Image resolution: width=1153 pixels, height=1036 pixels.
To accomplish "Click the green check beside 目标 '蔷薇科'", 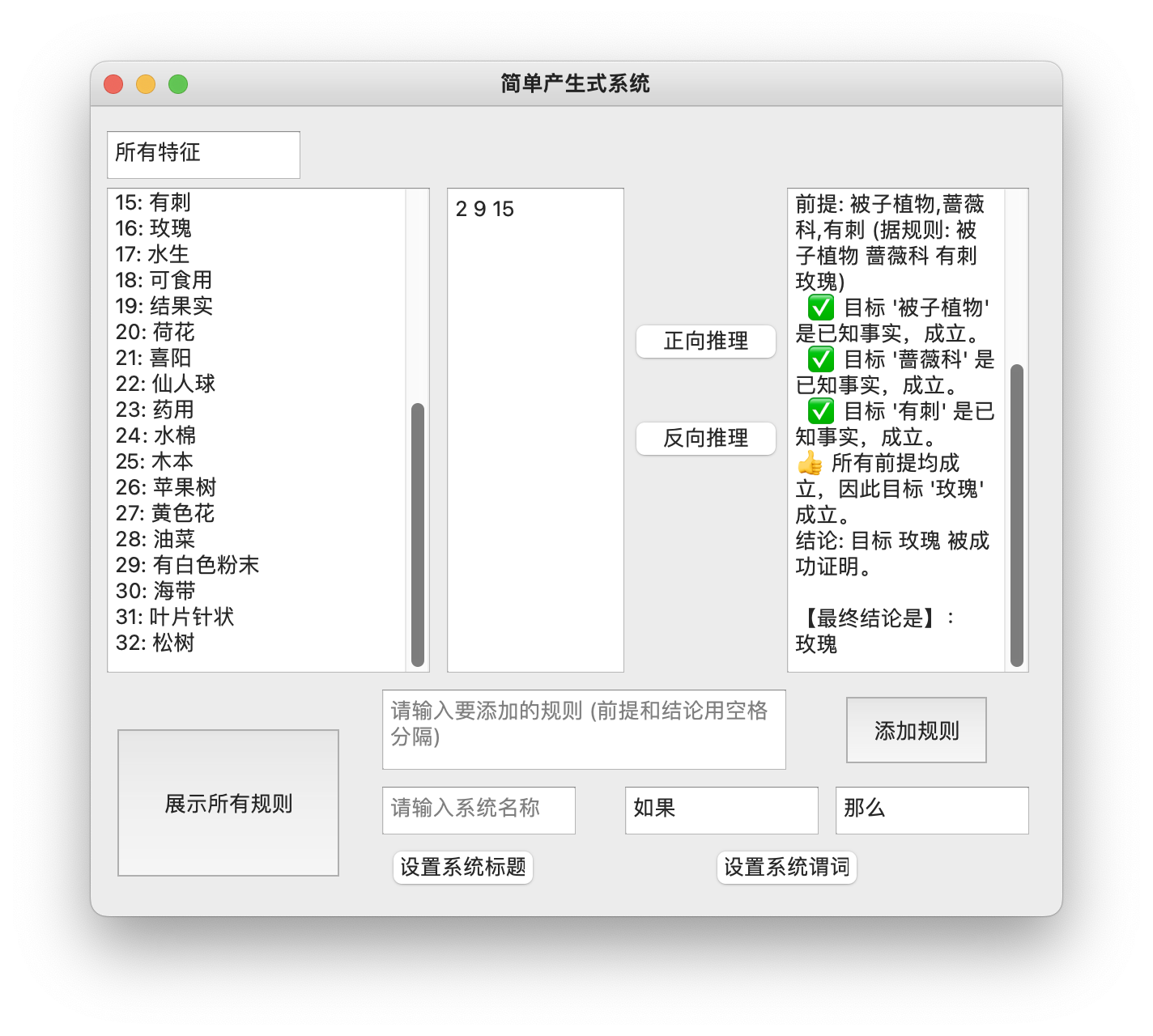I will 820,359.
